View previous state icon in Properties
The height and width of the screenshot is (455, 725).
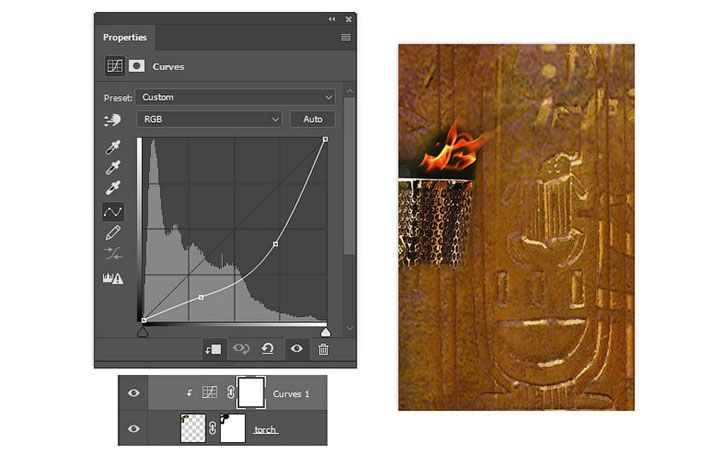241,348
